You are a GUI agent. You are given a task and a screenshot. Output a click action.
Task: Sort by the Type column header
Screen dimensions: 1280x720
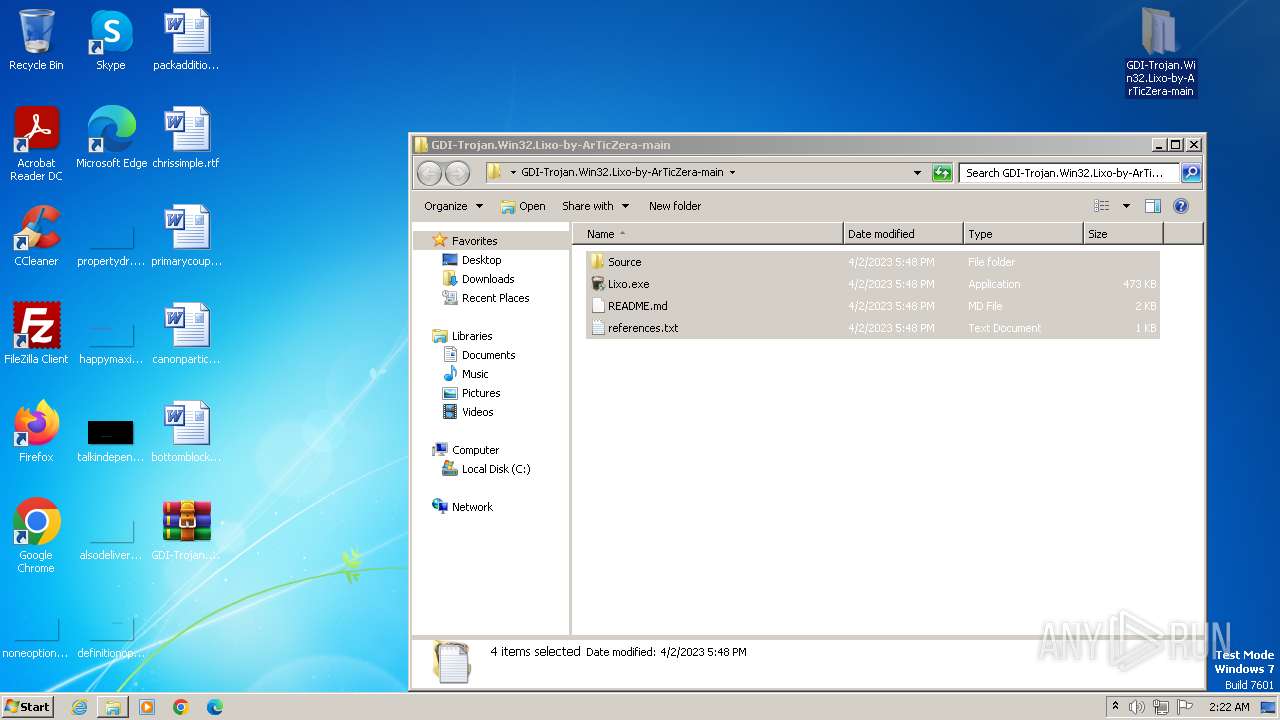[1023, 234]
